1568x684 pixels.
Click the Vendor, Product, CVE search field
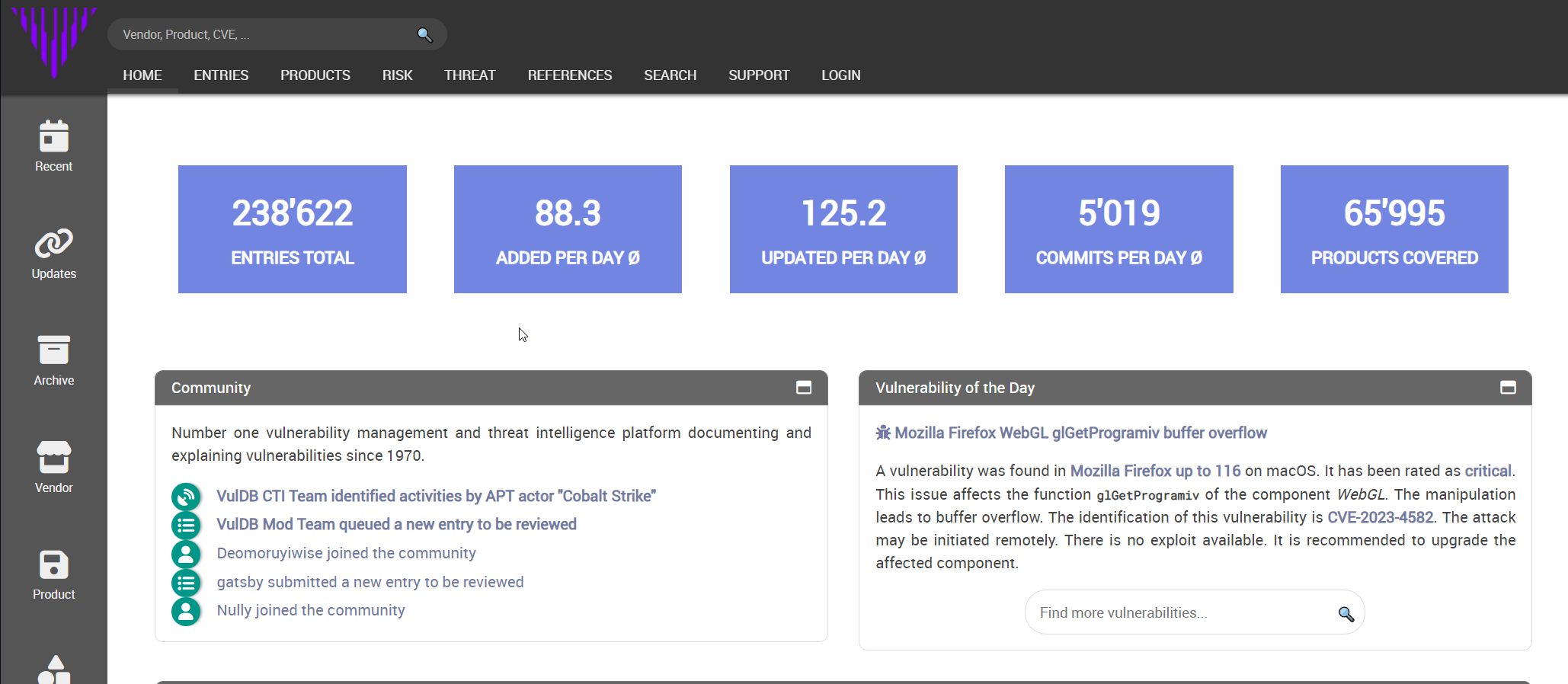259,35
